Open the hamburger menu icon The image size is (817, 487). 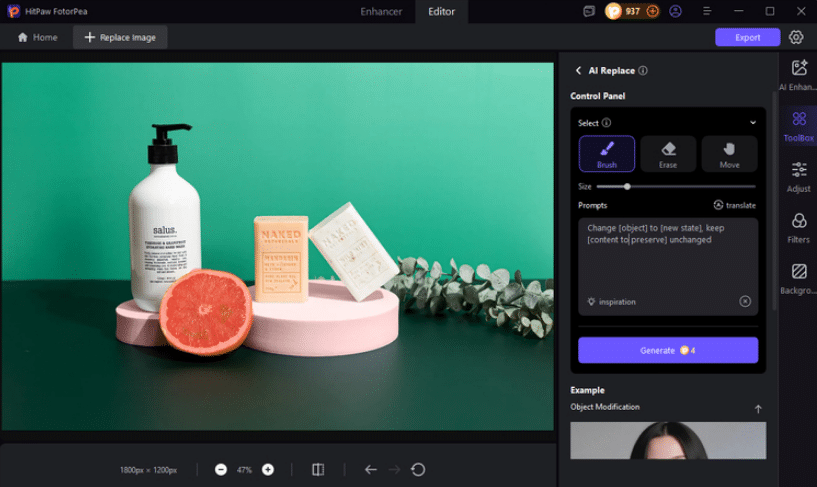tap(707, 11)
